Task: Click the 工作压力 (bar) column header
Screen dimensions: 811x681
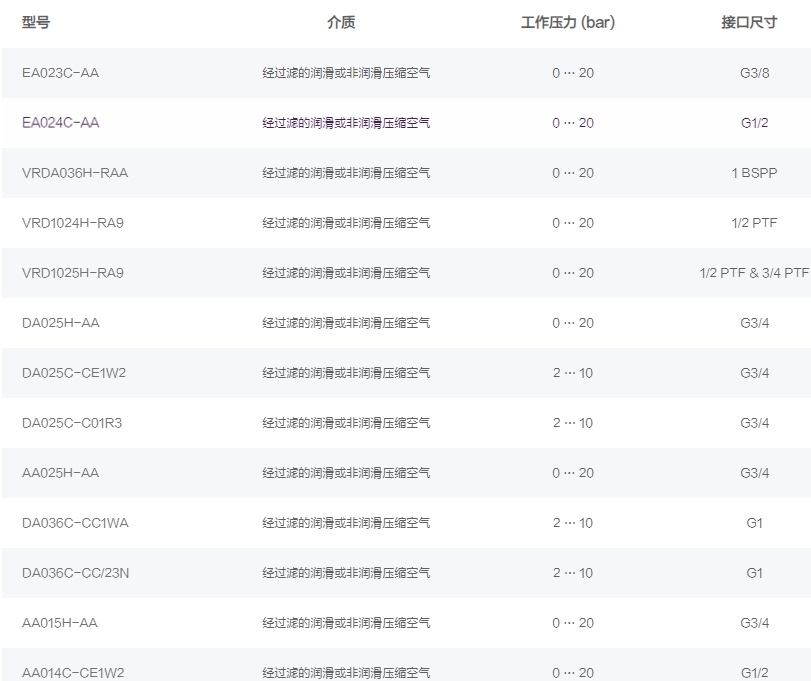Action: click(x=568, y=22)
